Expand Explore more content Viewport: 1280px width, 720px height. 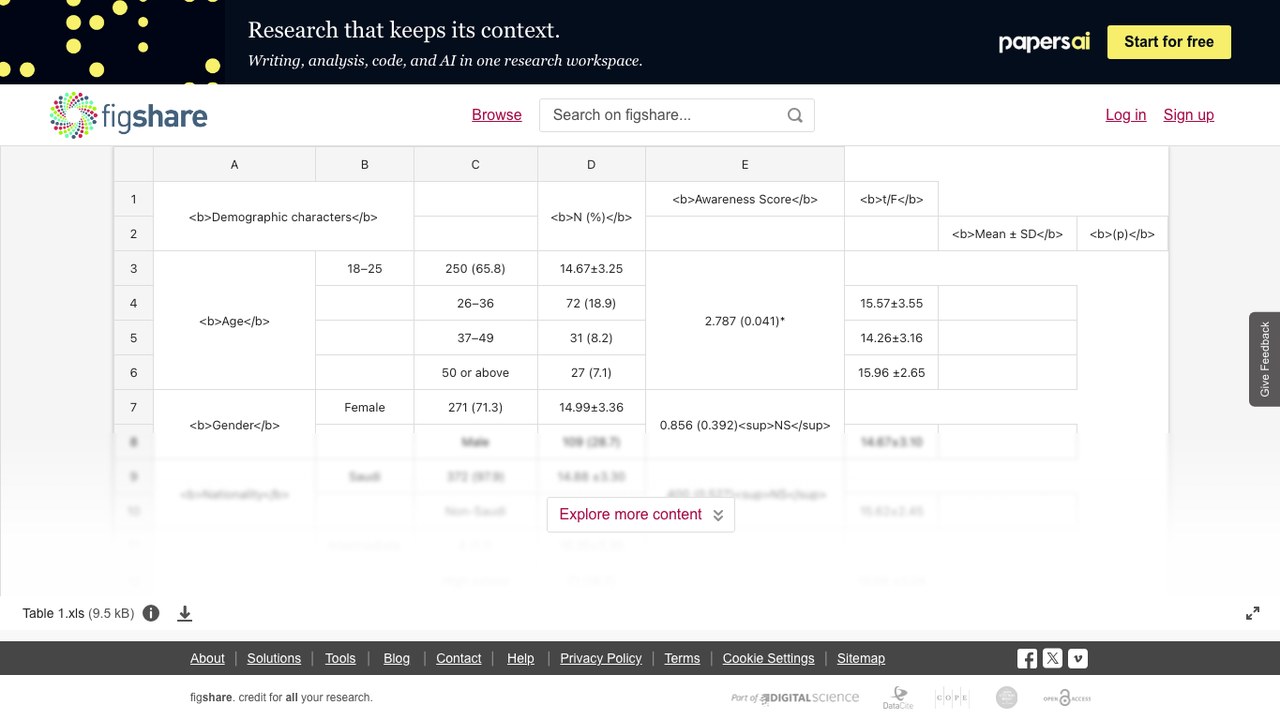[641, 514]
